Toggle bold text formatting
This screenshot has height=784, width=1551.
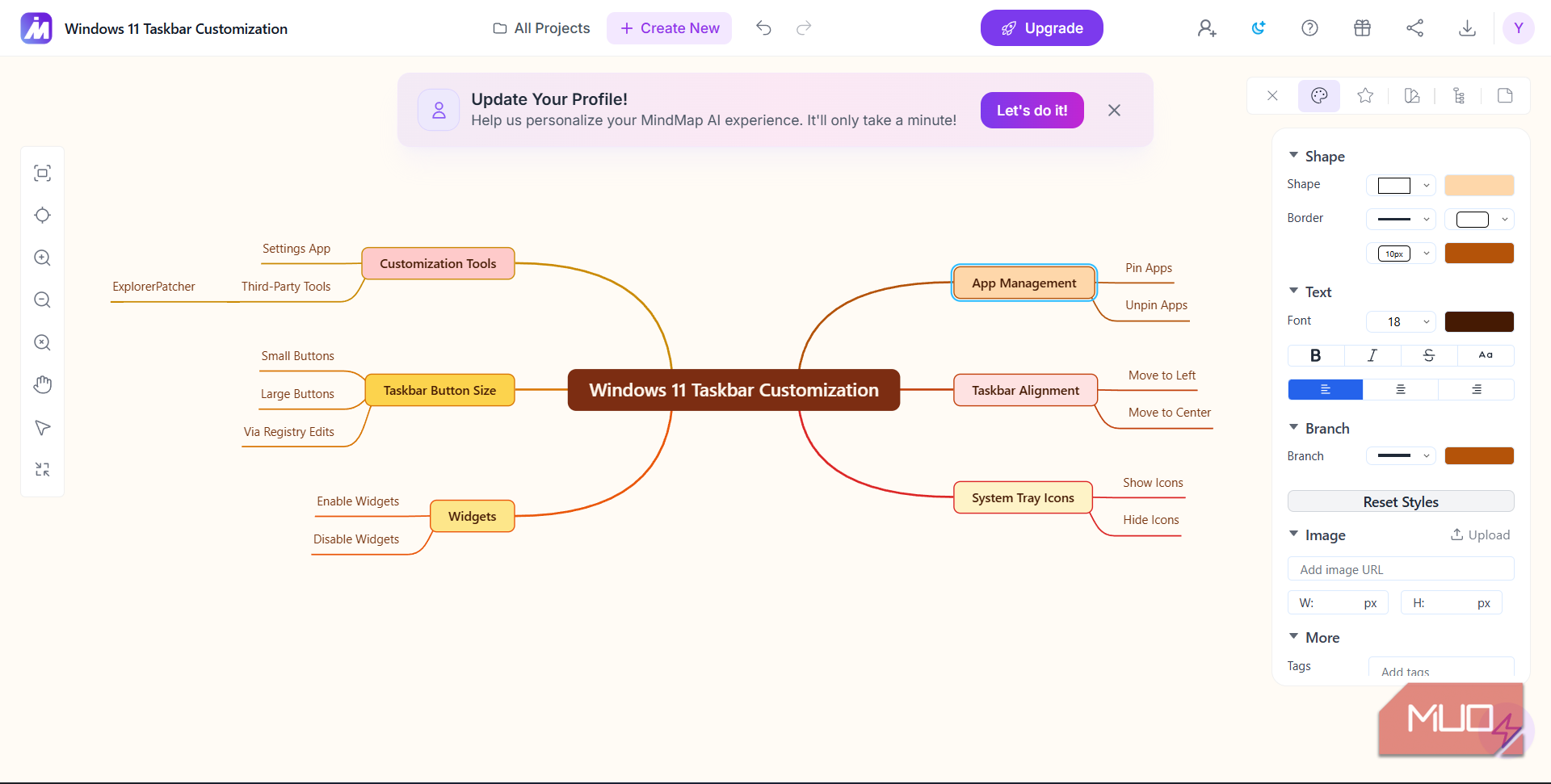[1316, 355]
